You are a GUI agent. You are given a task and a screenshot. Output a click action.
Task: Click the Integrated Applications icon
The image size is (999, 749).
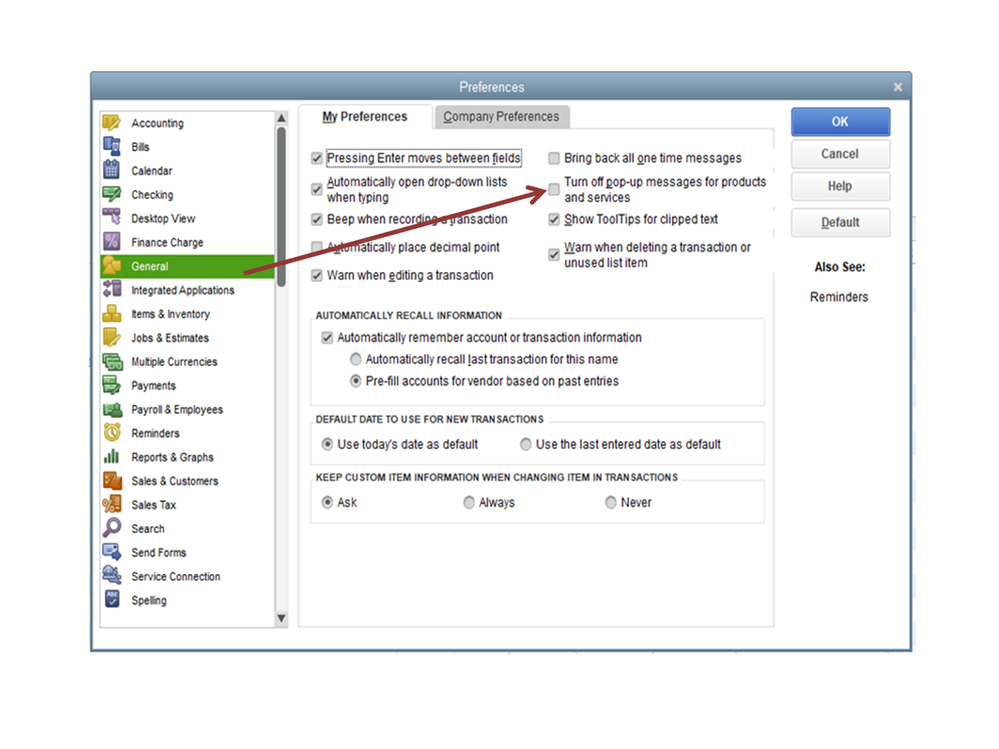[x=111, y=290]
